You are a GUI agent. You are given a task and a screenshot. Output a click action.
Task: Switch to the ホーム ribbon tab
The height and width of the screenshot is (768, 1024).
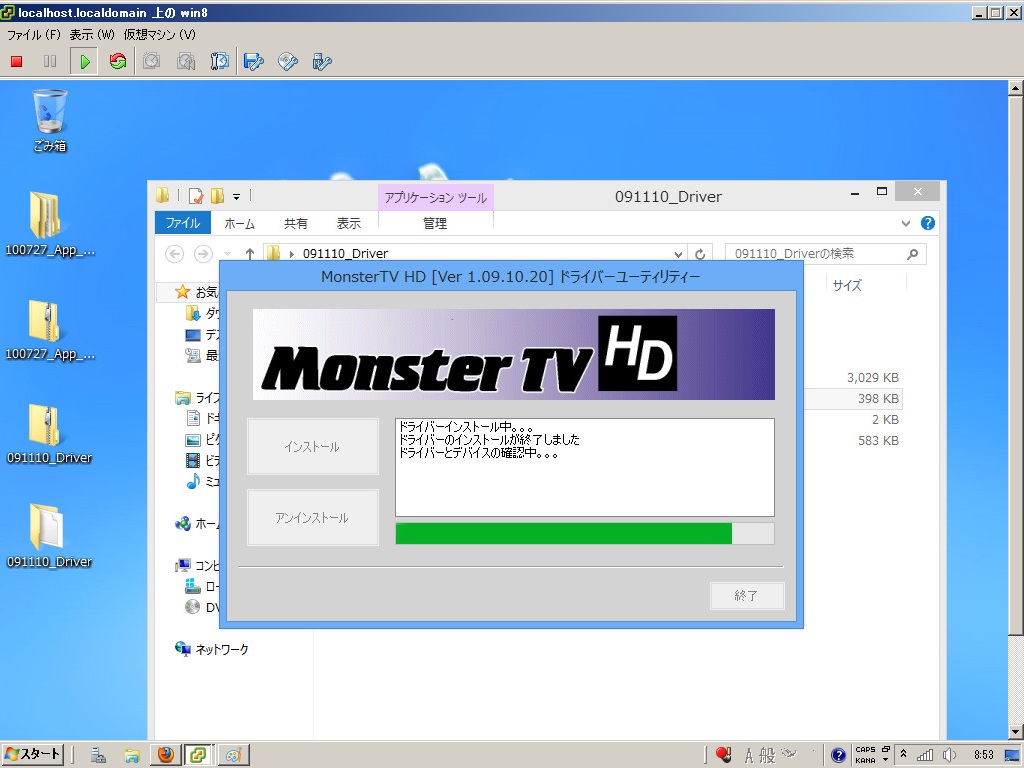pyautogui.click(x=239, y=223)
